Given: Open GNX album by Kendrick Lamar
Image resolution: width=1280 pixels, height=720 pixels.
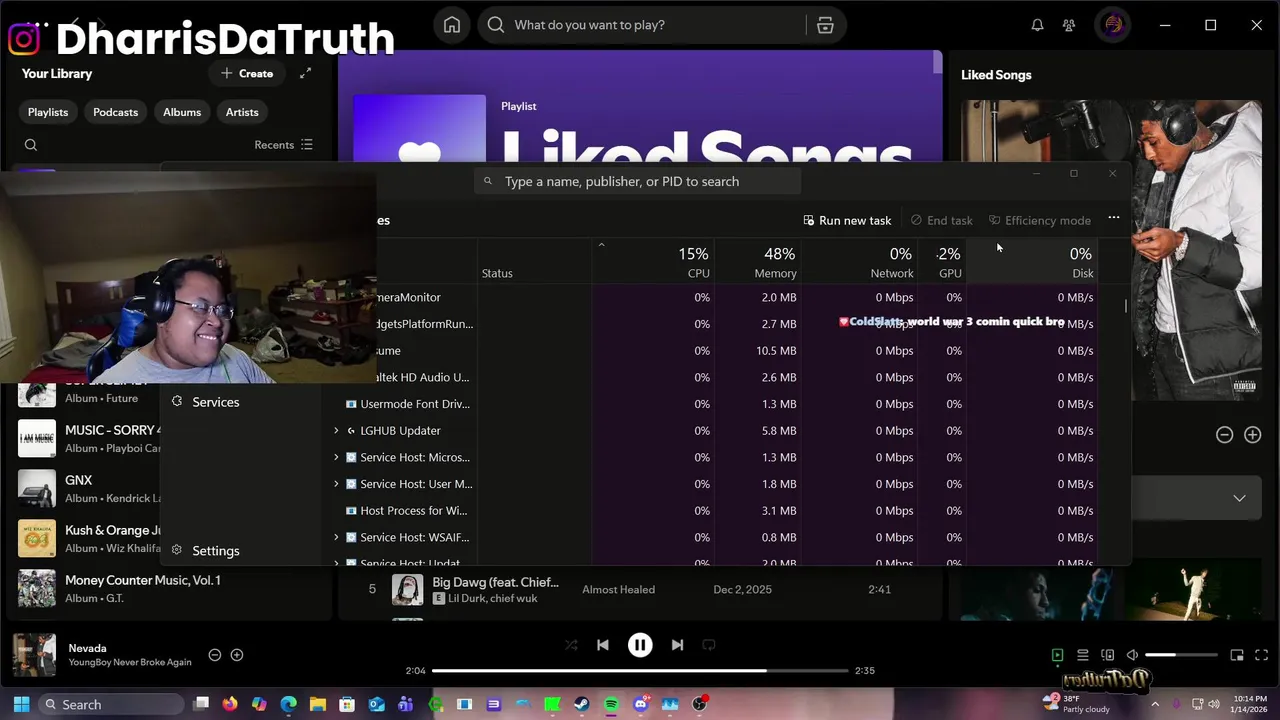Looking at the screenshot, I should pos(90,489).
